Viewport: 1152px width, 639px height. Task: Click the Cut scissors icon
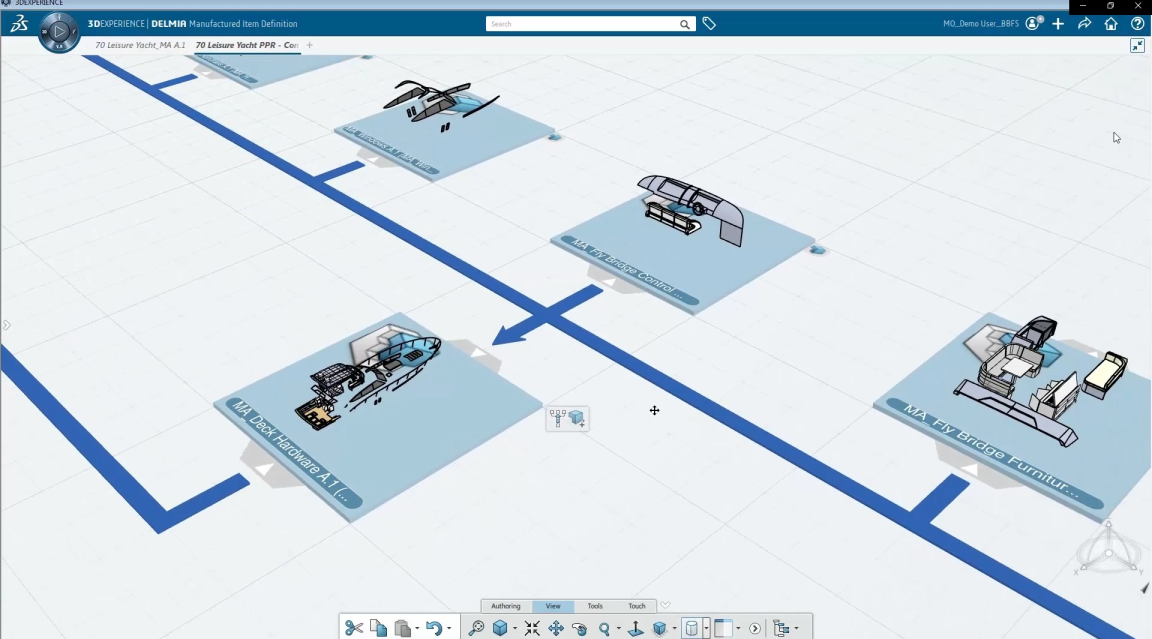pyautogui.click(x=354, y=628)
